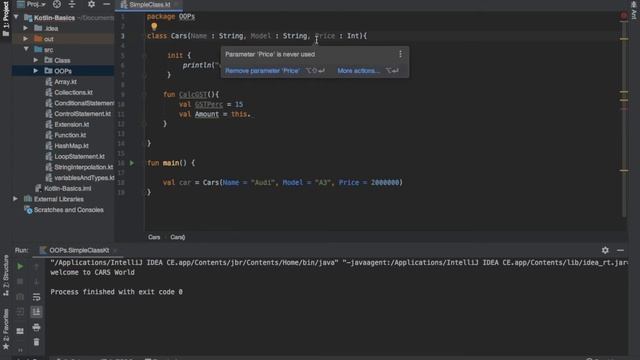Open the Project view dropdown
Screen dimensions: 640x360
pyautogui.click(x=31, y=4)
